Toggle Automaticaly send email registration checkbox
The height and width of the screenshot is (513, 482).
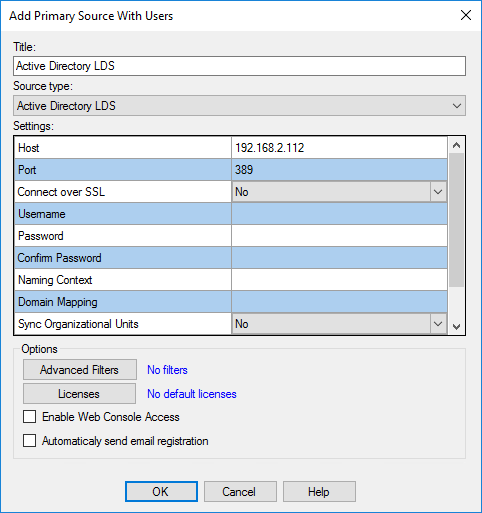point(29,441)
